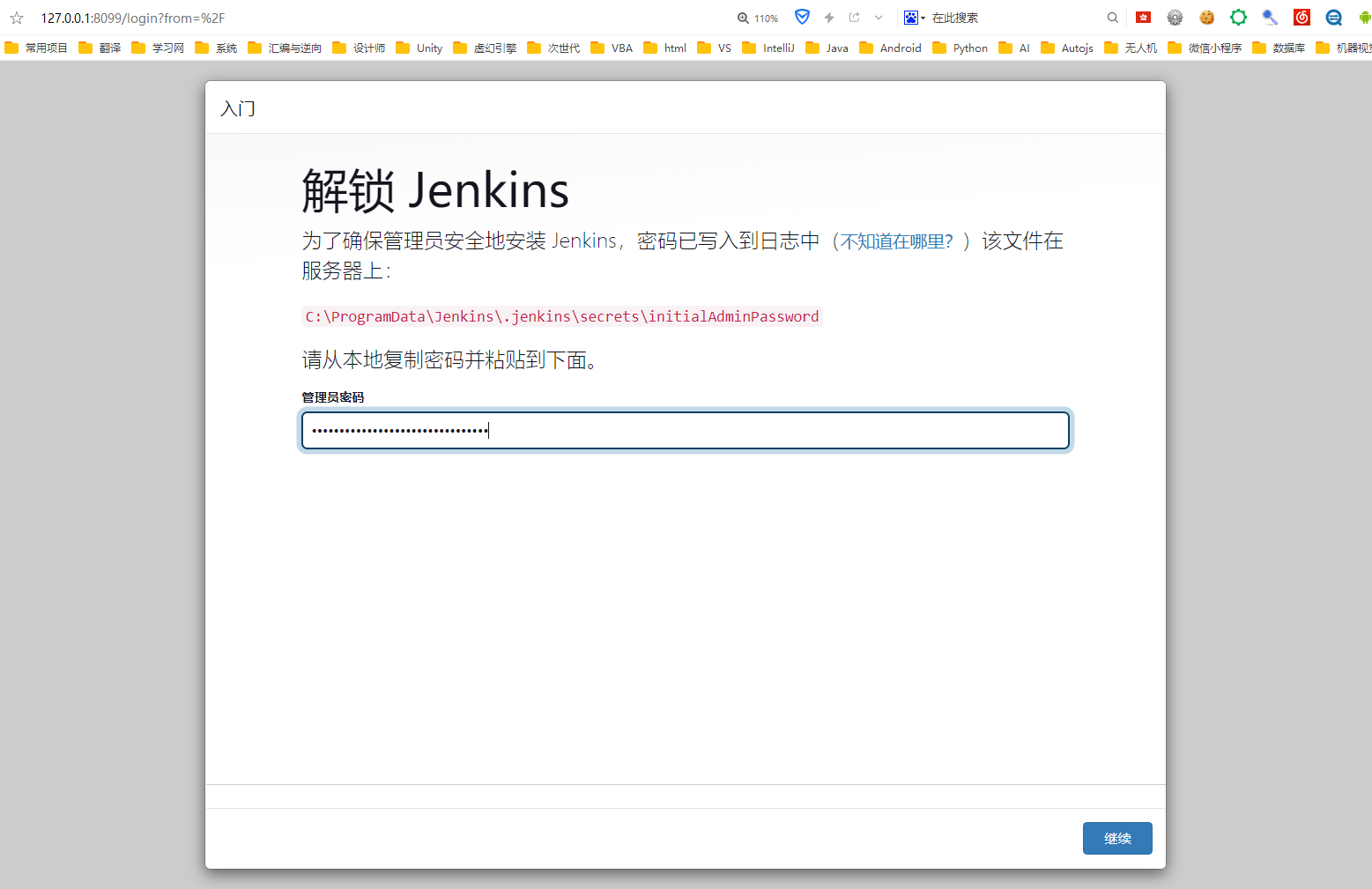Click the 解锁 Jenkins heading
The width and height of the screenshot is (1372, 889).
pos(435,190)
